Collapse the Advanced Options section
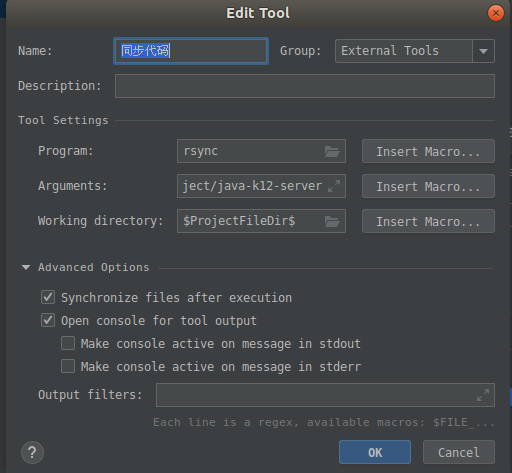Image resolution: width=512 pixels, height=473 pixels. click(26, 267)
